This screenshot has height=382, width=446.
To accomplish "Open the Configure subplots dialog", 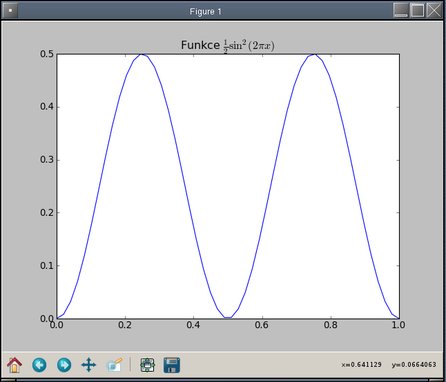I will tap(147, 365).
